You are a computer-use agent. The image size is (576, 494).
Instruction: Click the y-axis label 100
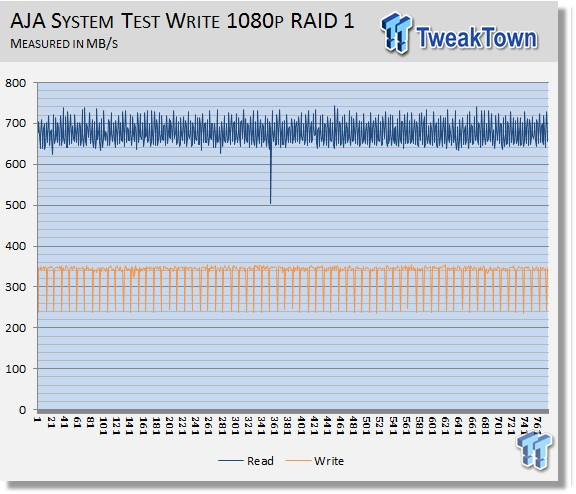pos(16,369)
